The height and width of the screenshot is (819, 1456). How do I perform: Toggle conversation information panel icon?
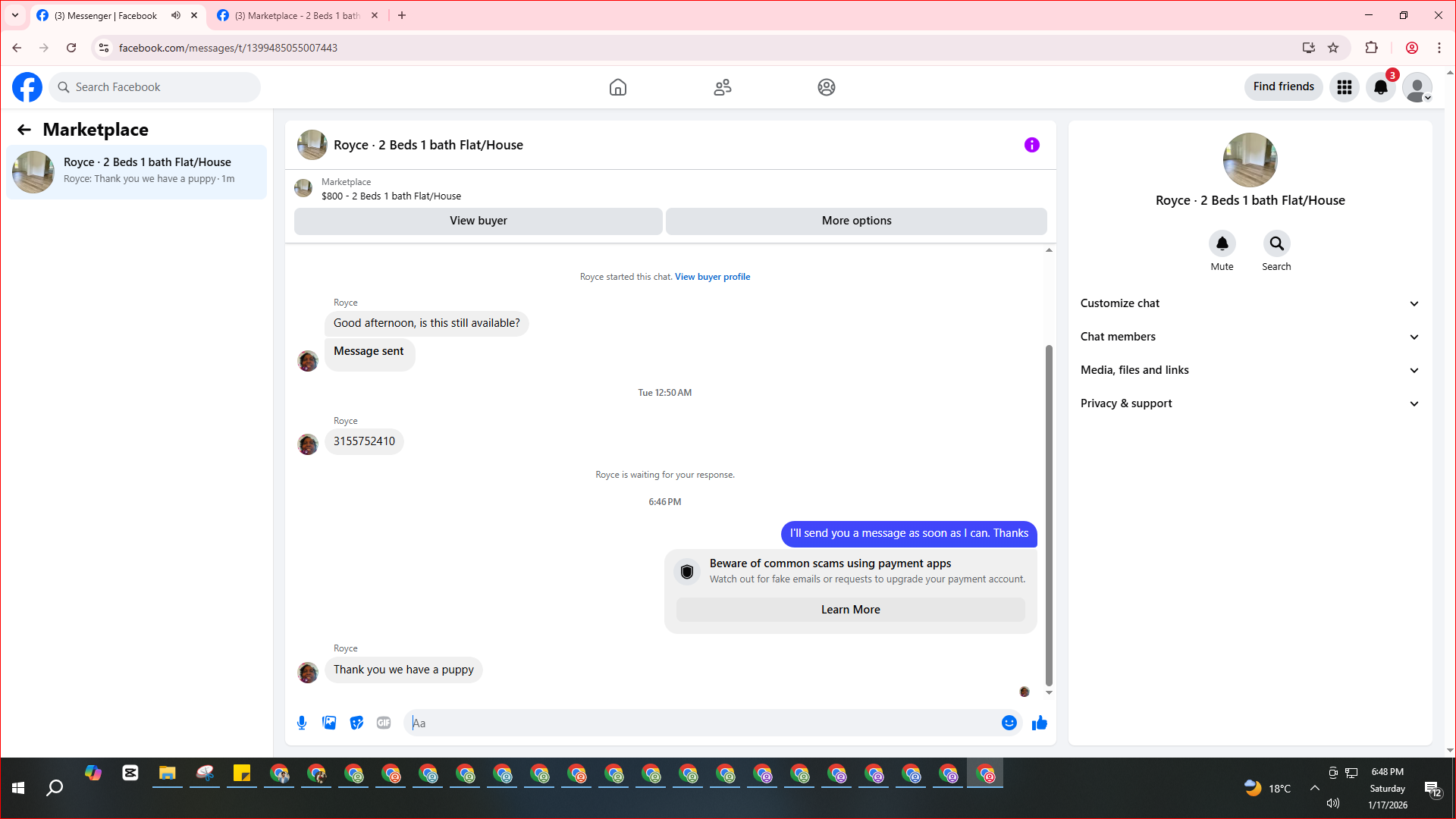coord(1031,145)
